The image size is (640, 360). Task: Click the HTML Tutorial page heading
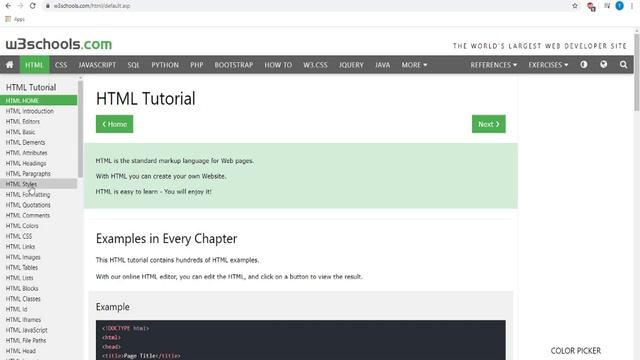point(146,99)
